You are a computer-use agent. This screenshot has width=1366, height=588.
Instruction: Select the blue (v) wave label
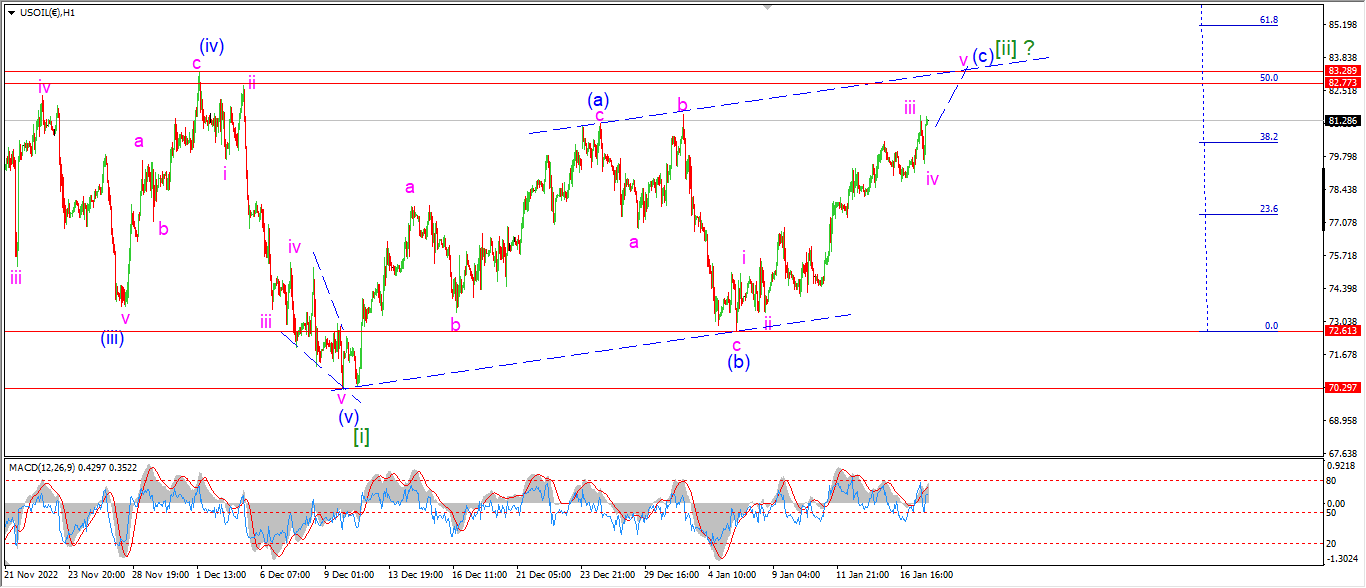point(347,416)
